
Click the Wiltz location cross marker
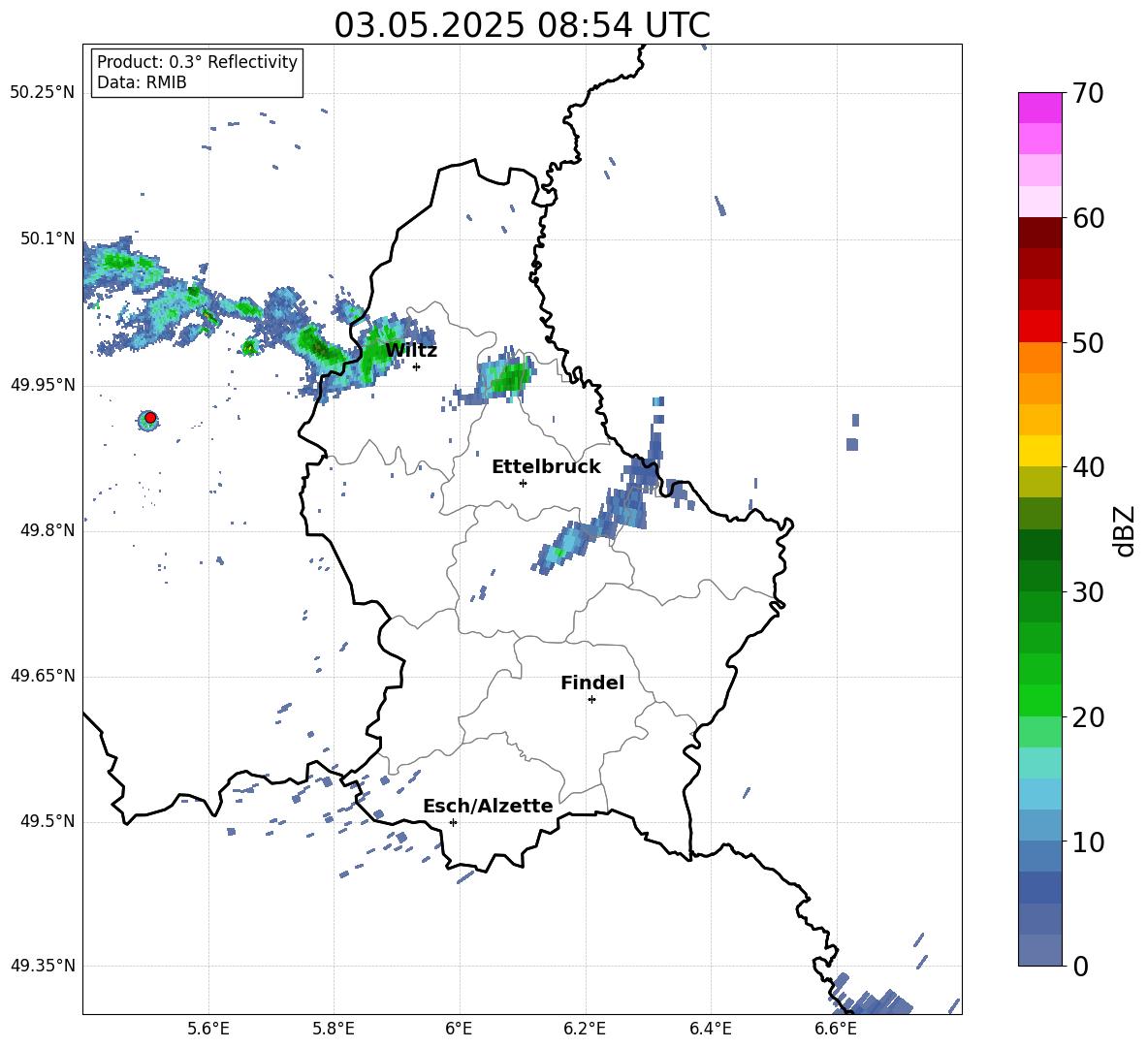click(417, 366)
